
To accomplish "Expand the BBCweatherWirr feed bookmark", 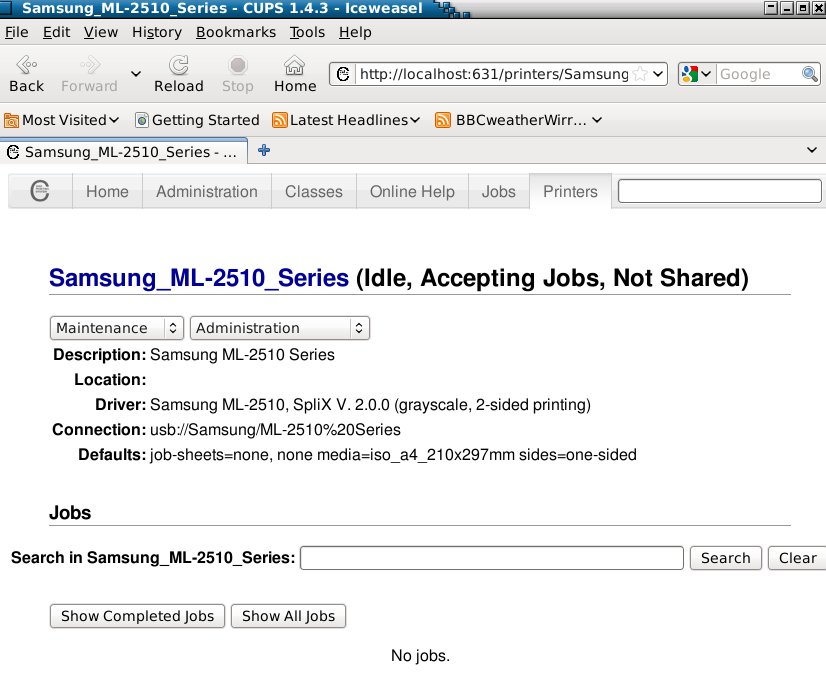I will click(518, 120).
